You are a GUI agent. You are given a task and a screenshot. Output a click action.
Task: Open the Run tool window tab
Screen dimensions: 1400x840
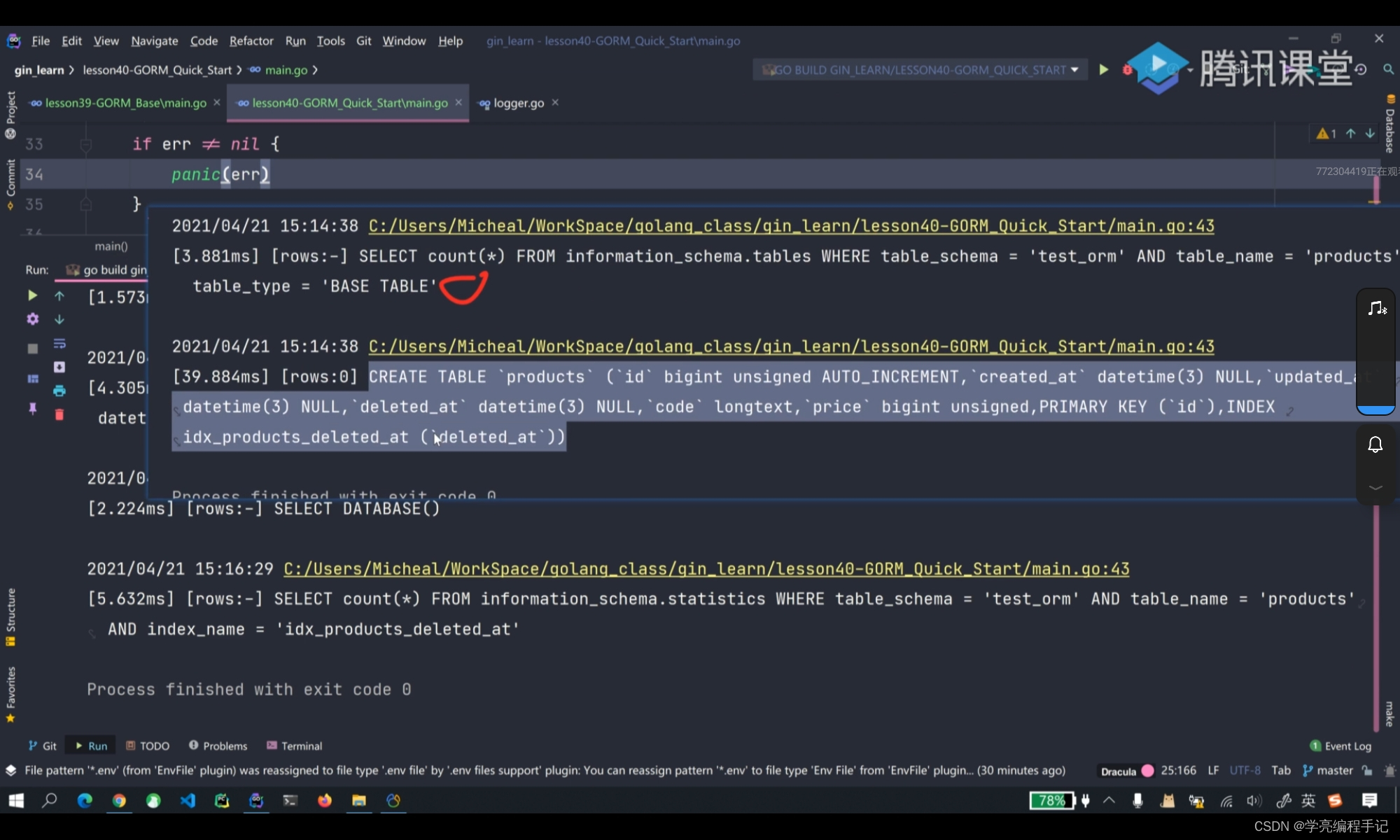[x=91, y=745]
